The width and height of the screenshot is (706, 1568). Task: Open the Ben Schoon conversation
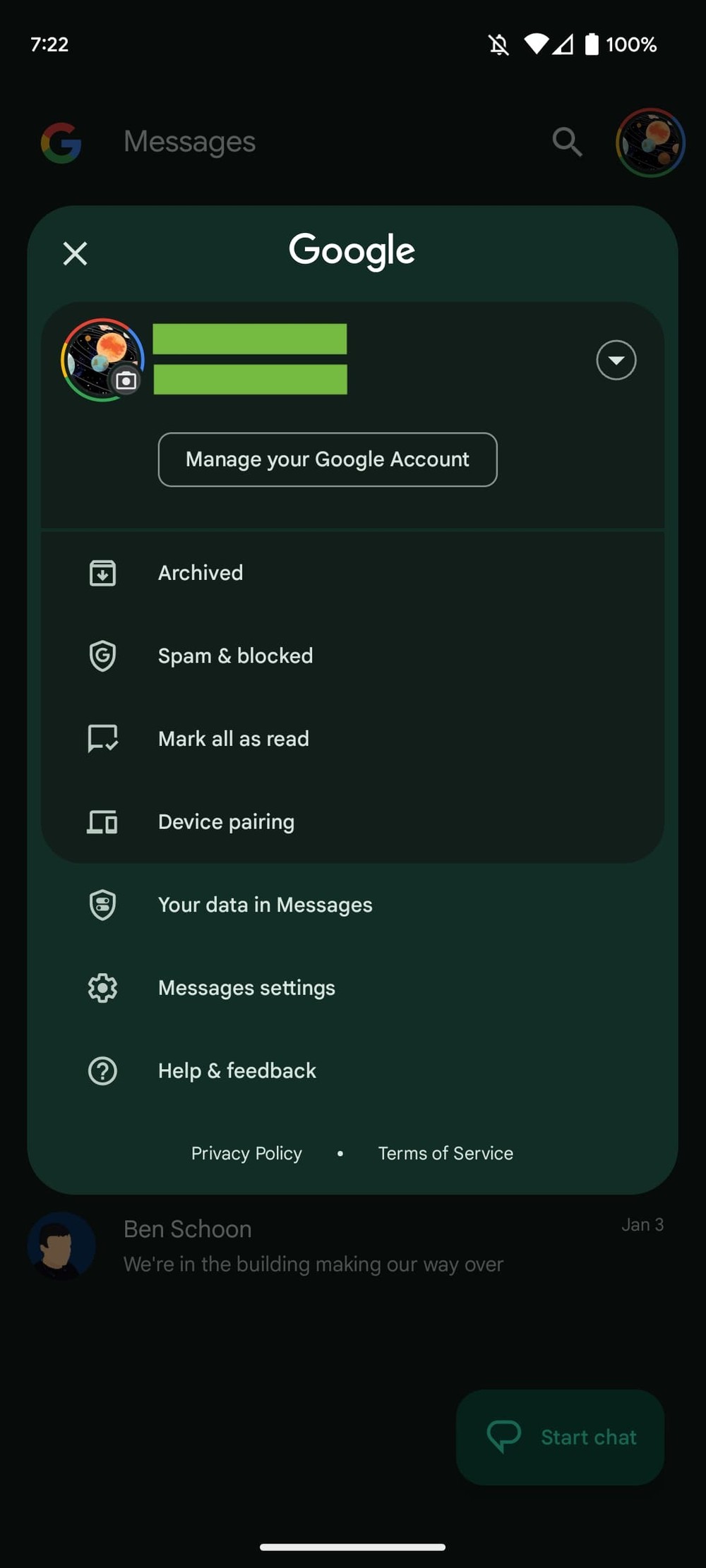tap(314, 1246)
